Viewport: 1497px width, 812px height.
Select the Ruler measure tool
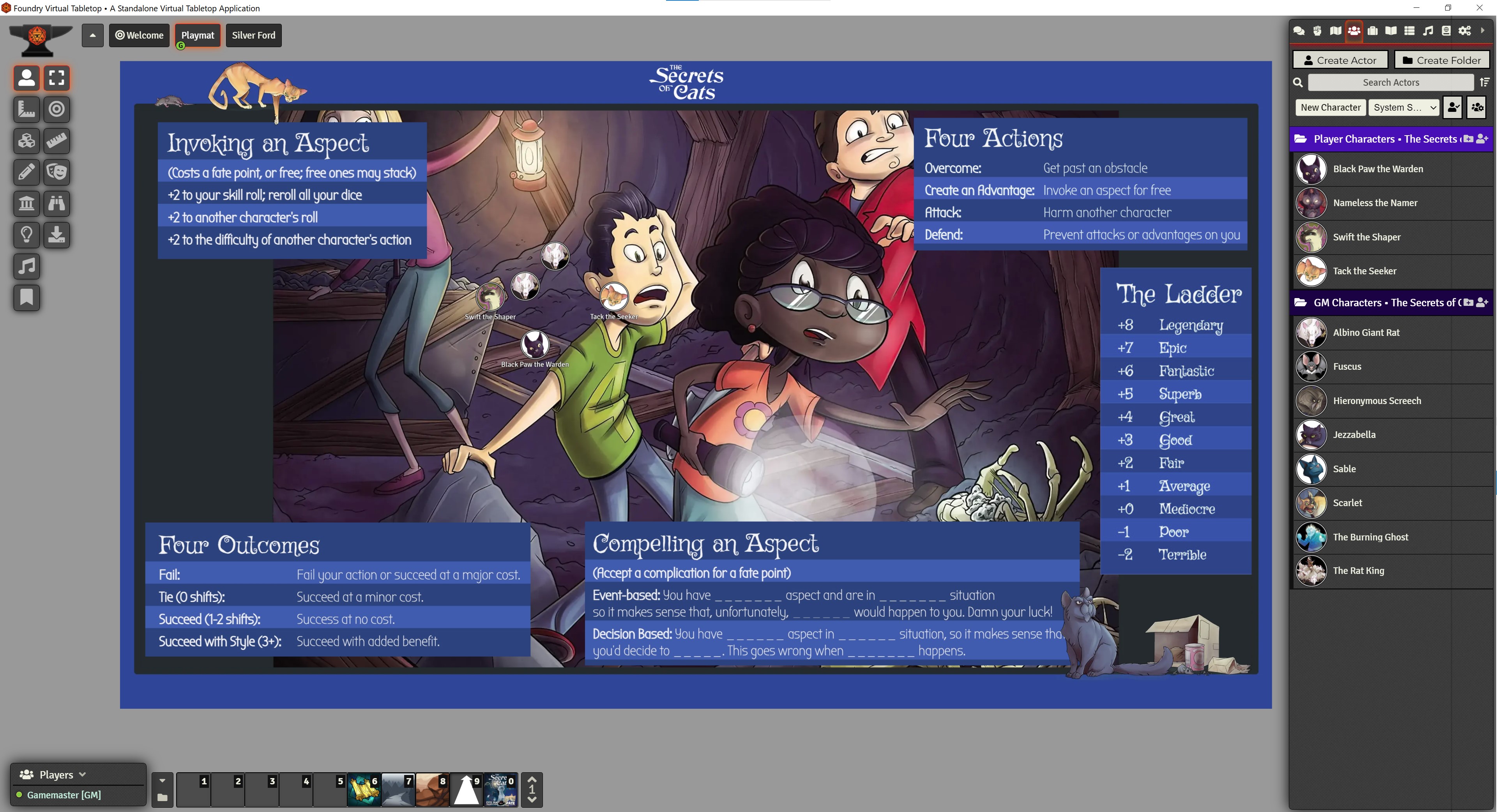coord(57,141)
